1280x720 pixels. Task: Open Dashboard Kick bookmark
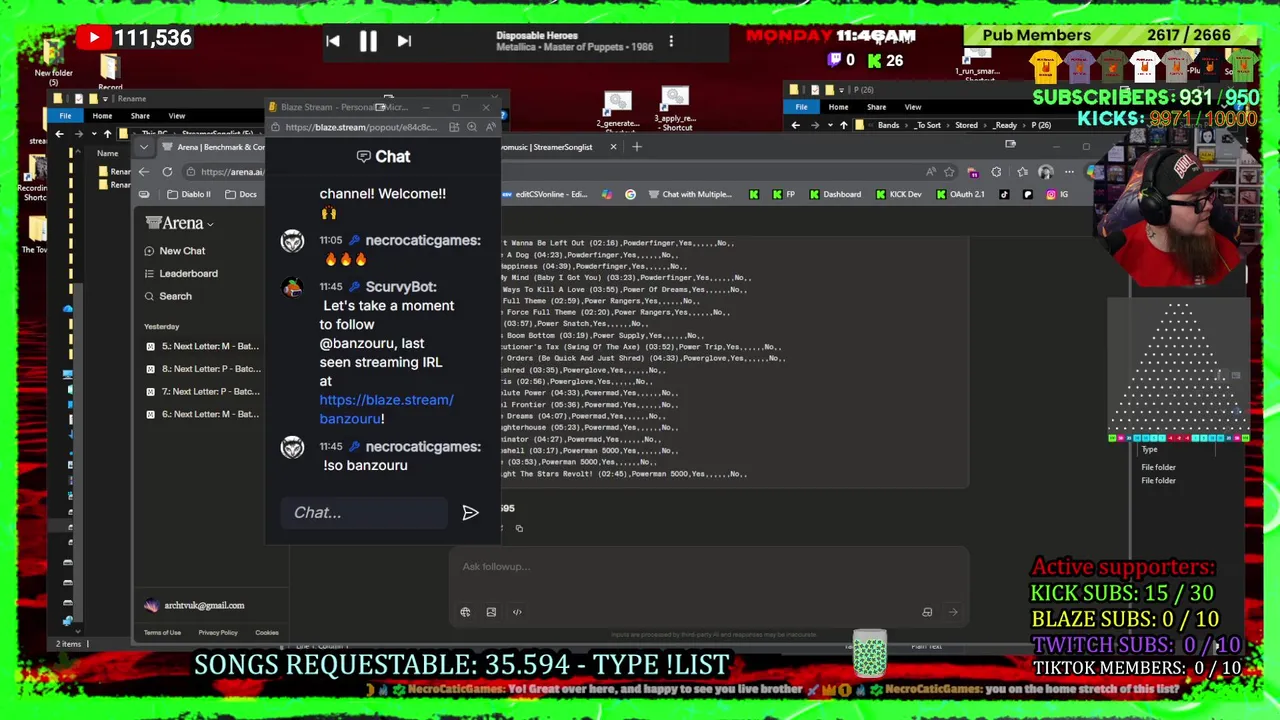coord(834,194)
